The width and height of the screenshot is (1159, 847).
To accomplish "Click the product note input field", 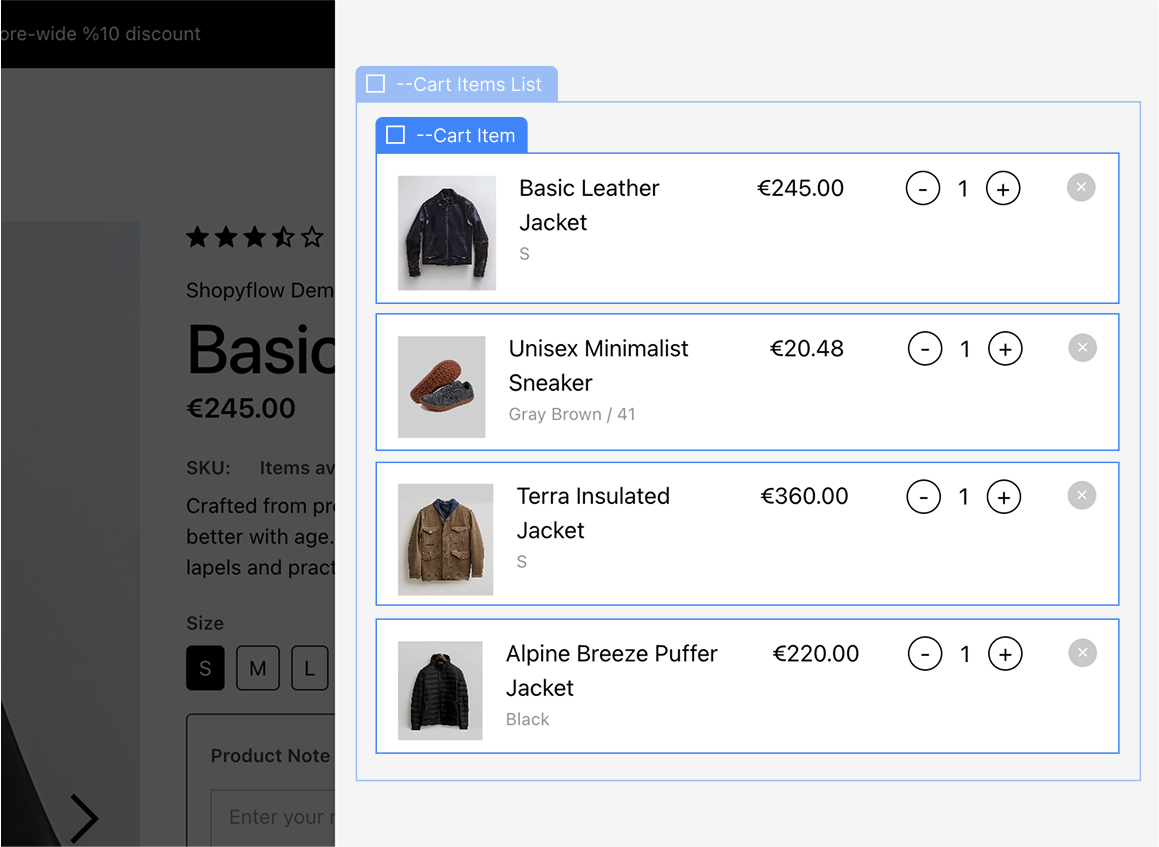I will coord(273,817).
